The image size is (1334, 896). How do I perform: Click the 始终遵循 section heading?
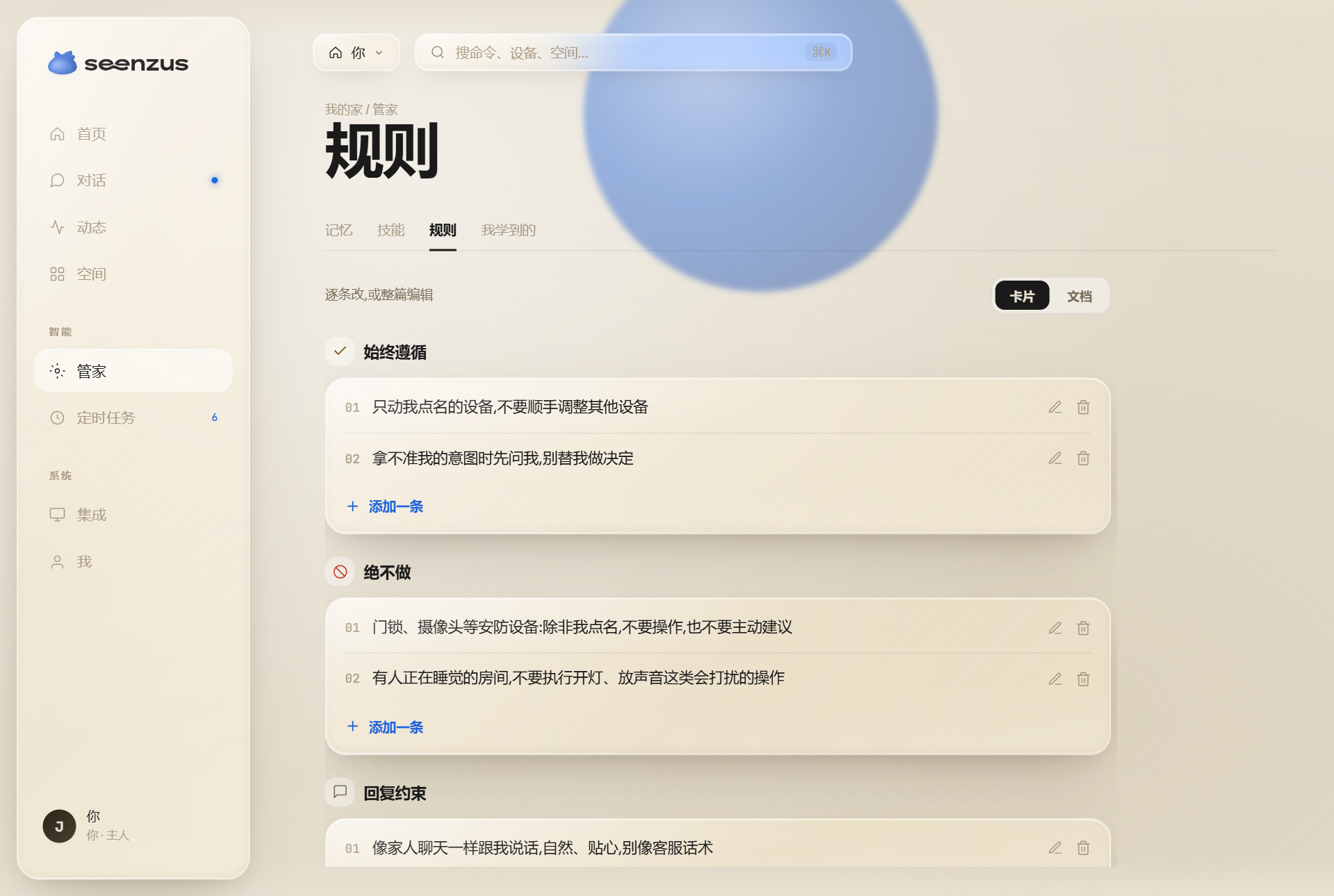click(x=395, y=352)
